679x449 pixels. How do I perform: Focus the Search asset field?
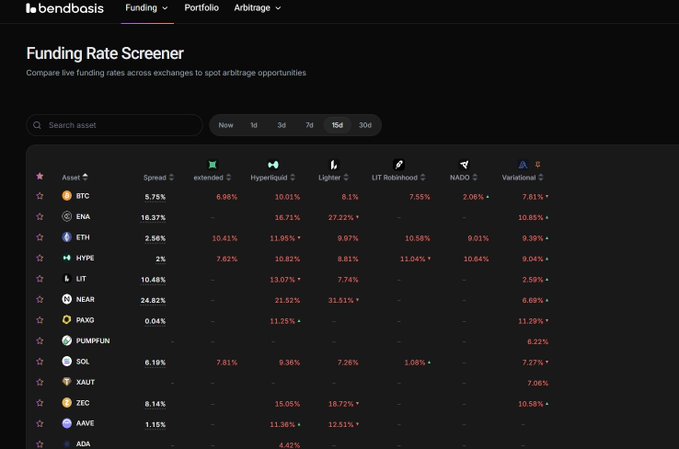(115, 125)
